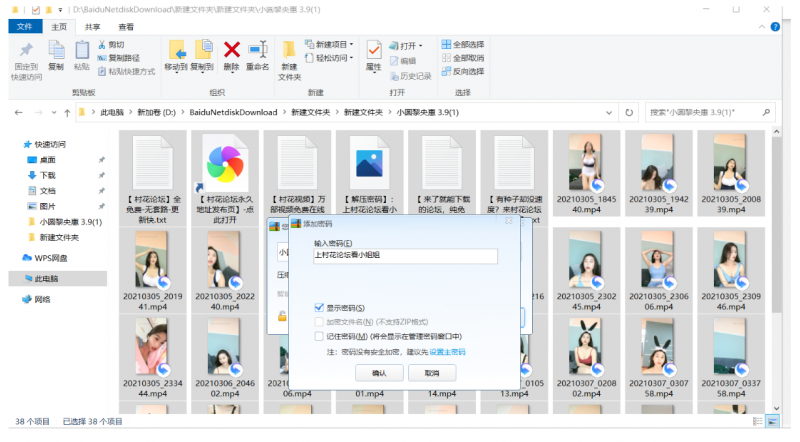
Task: Switch to the View (查看) ribbon tab
Action: click(126, 27)
